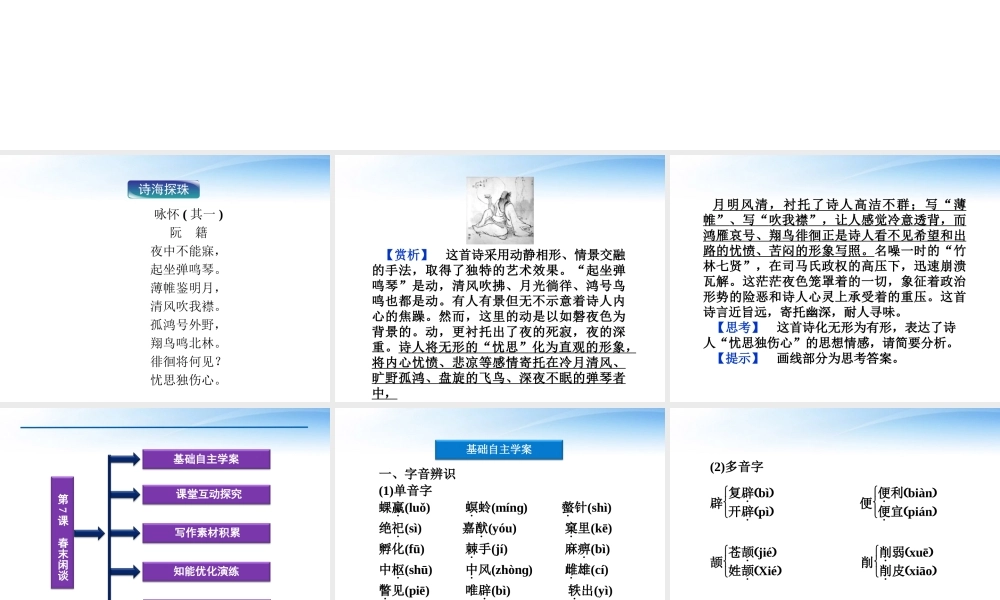Screen dimensions: 1000x600
Task: Select the poem line "薄帷鉴明月,"
Action: pyautogui.click(x=186, y=288)
